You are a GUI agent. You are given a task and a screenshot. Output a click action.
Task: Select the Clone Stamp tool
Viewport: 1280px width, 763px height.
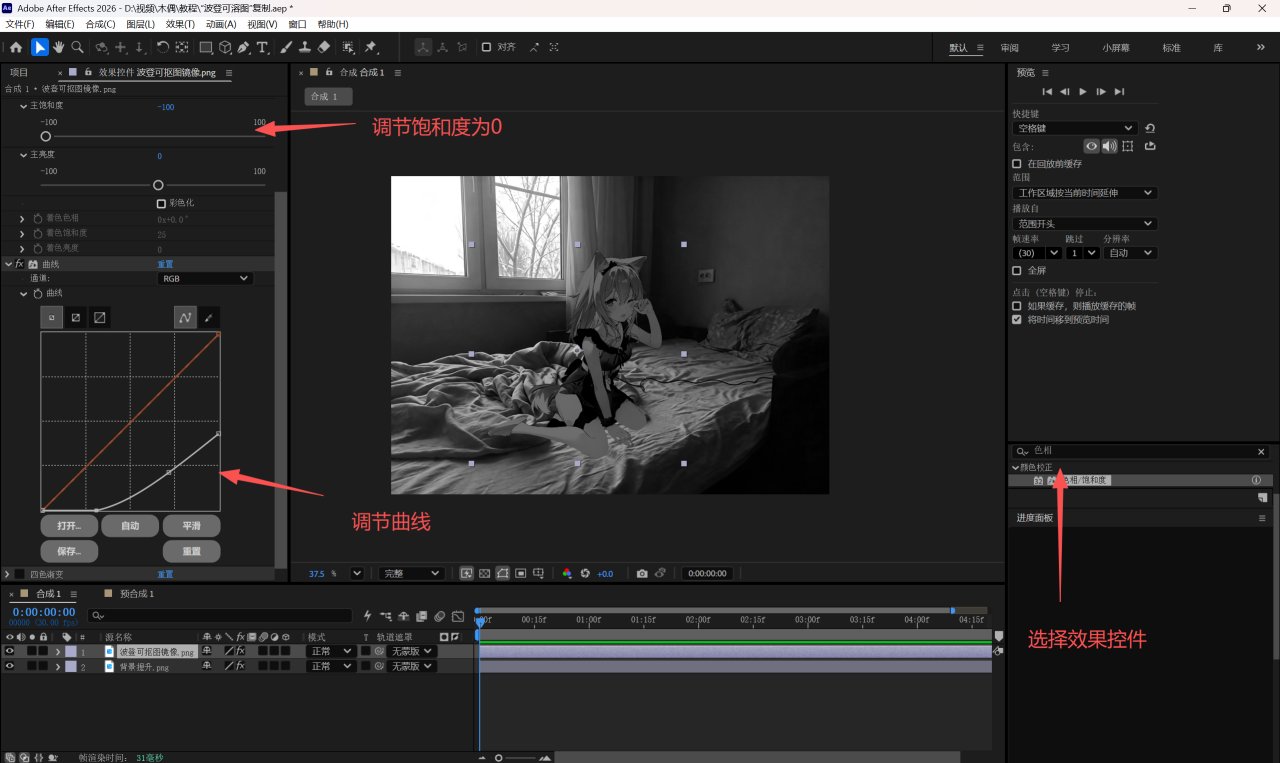[304, 47]
